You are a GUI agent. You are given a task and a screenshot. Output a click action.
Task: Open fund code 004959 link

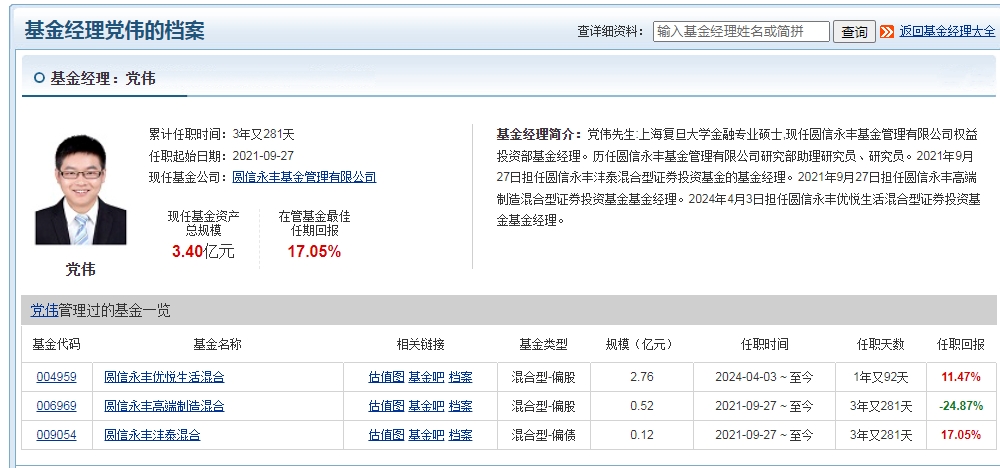tap(56, 377)
